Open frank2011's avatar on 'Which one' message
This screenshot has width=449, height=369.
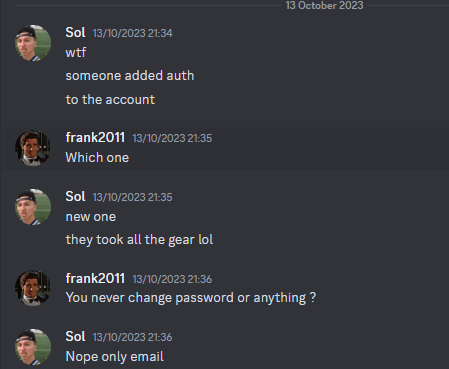[x=33, y=148]
